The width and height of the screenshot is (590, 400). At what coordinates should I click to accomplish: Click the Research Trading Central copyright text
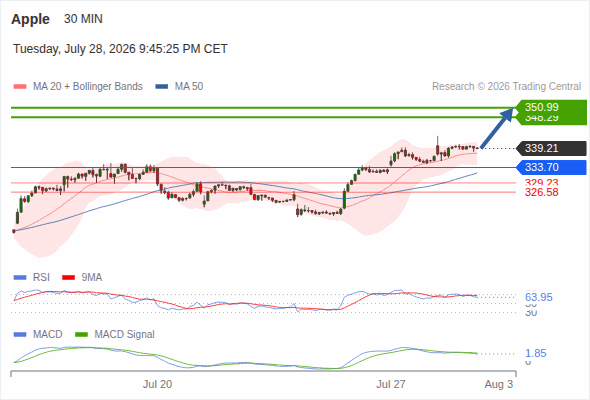point(506,87)
